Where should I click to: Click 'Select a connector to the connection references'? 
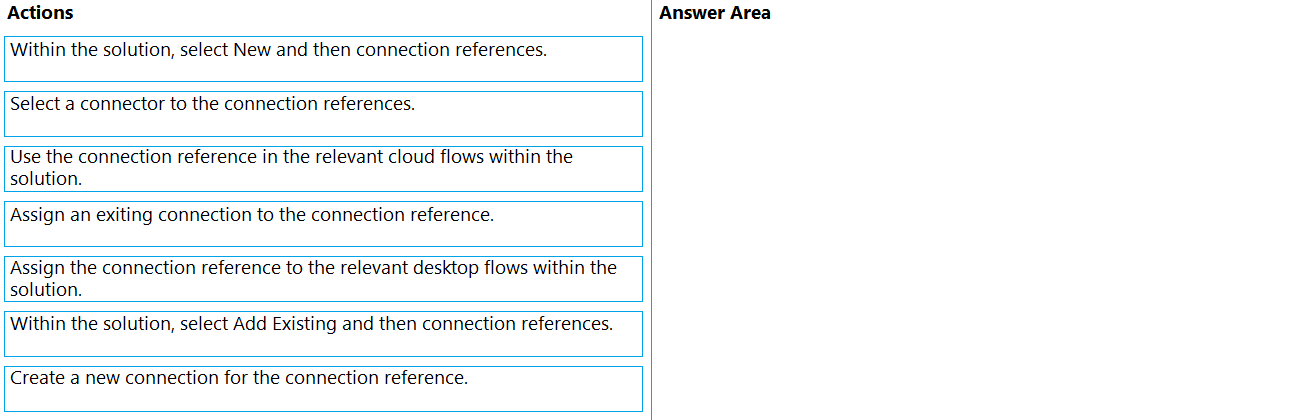click(323, 114)
